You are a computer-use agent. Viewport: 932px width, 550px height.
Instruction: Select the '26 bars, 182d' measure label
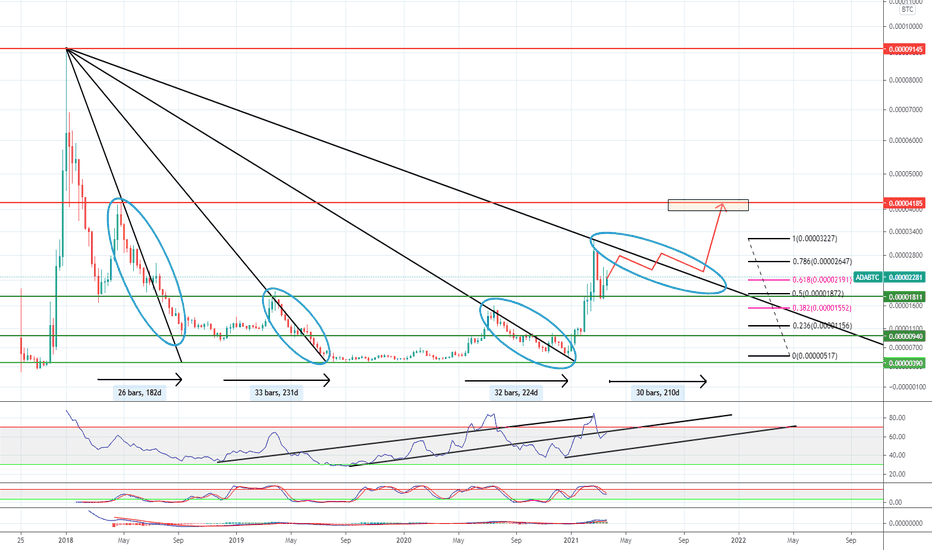point(140,392)
